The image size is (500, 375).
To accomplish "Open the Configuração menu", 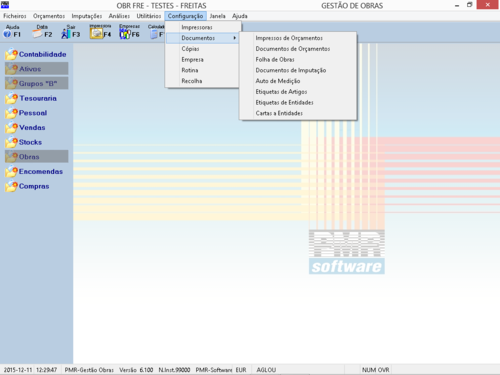I will pyautogui.click(x=185, y=16).
